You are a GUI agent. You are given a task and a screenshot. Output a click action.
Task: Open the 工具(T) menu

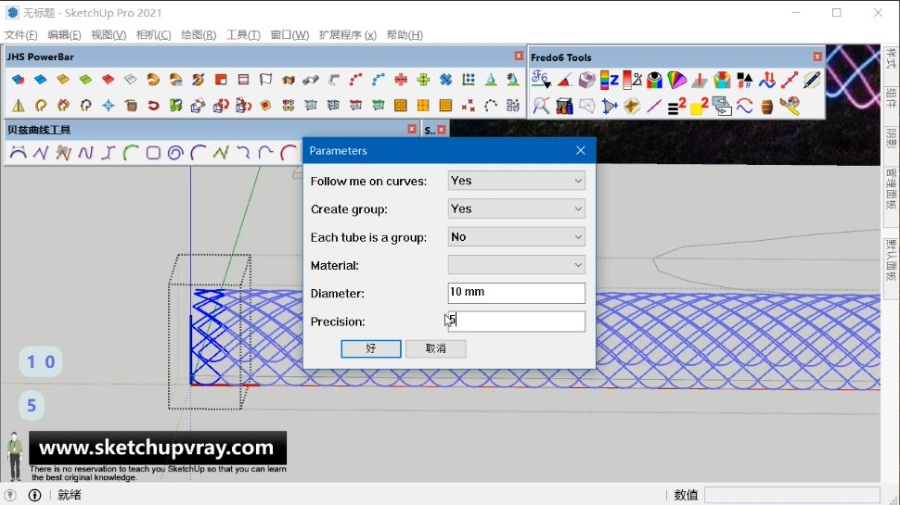243,35
